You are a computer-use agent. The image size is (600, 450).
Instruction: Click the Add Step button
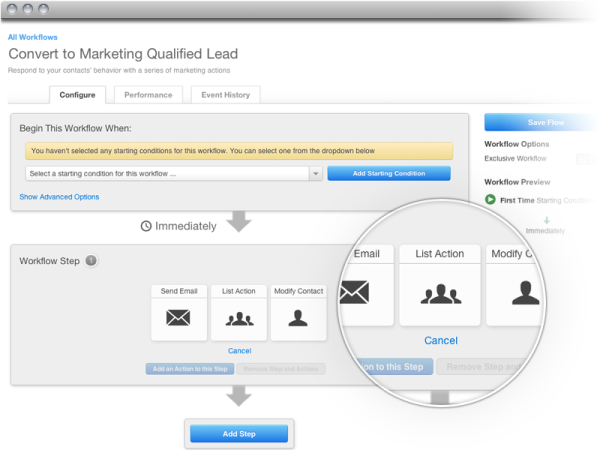coord(239,433)
